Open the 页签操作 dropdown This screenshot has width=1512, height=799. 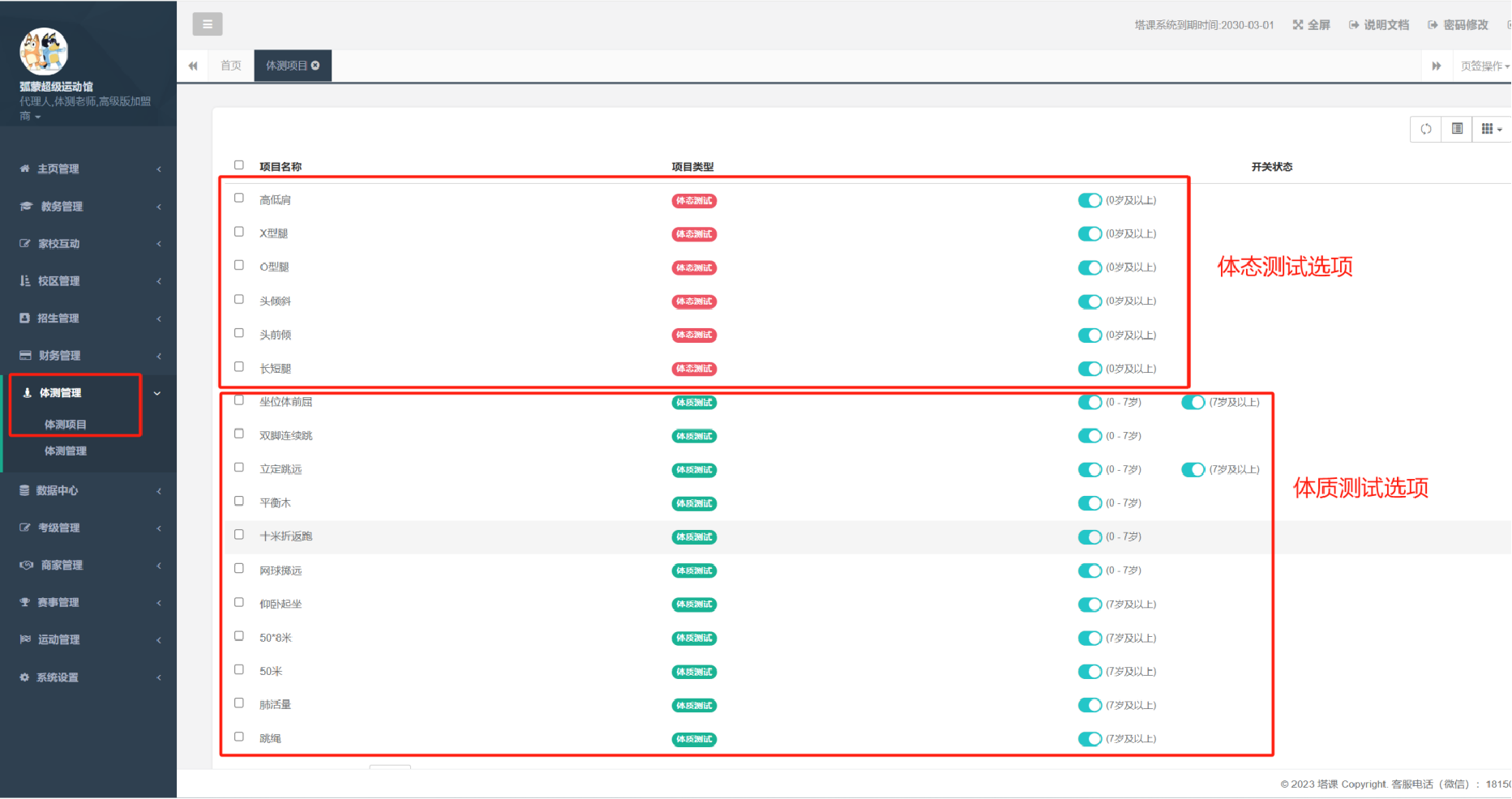point(1484,66)
